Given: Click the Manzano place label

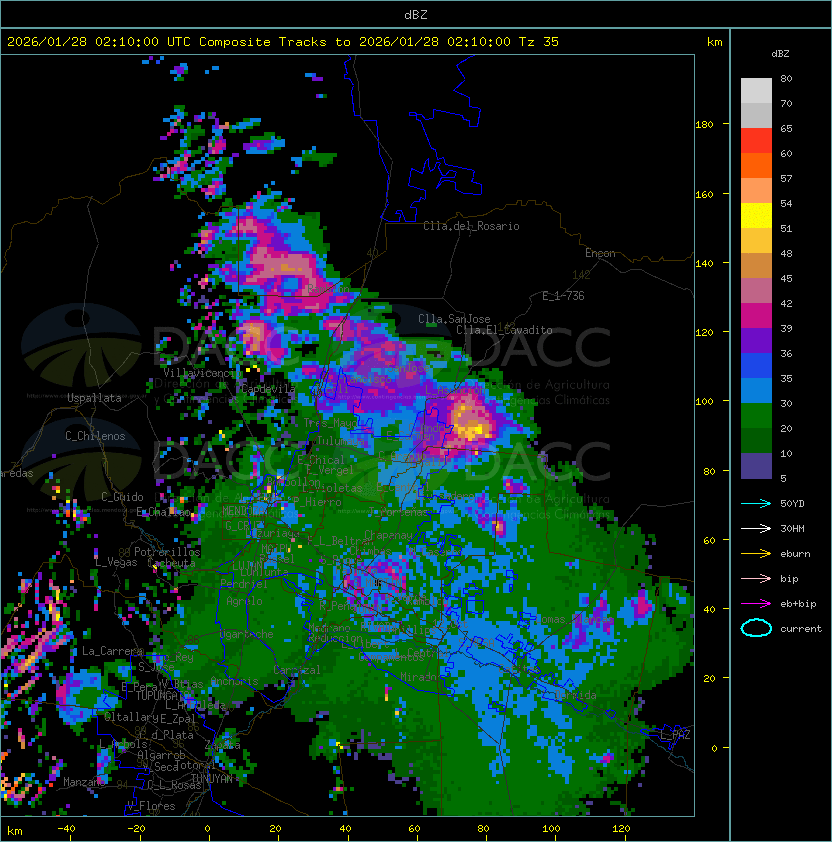Looking at the screenshot, I should [x=84, y=782].
